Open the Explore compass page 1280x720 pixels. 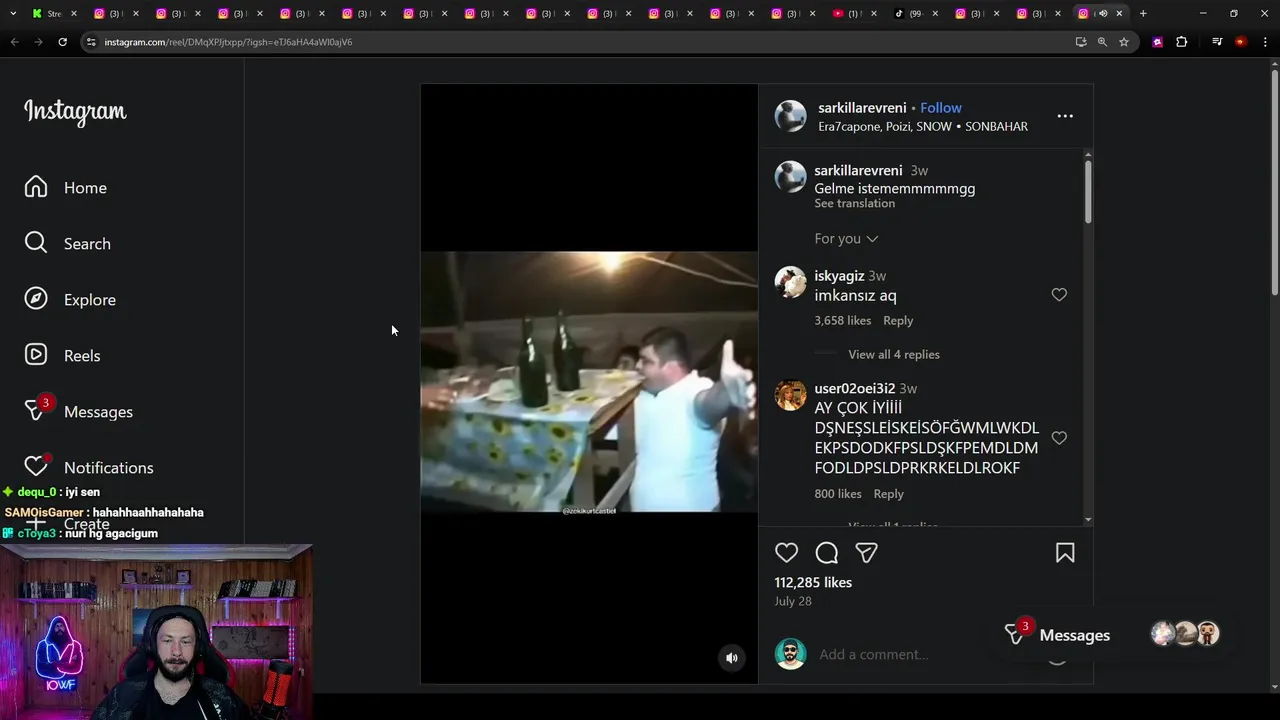pos(70,300)
